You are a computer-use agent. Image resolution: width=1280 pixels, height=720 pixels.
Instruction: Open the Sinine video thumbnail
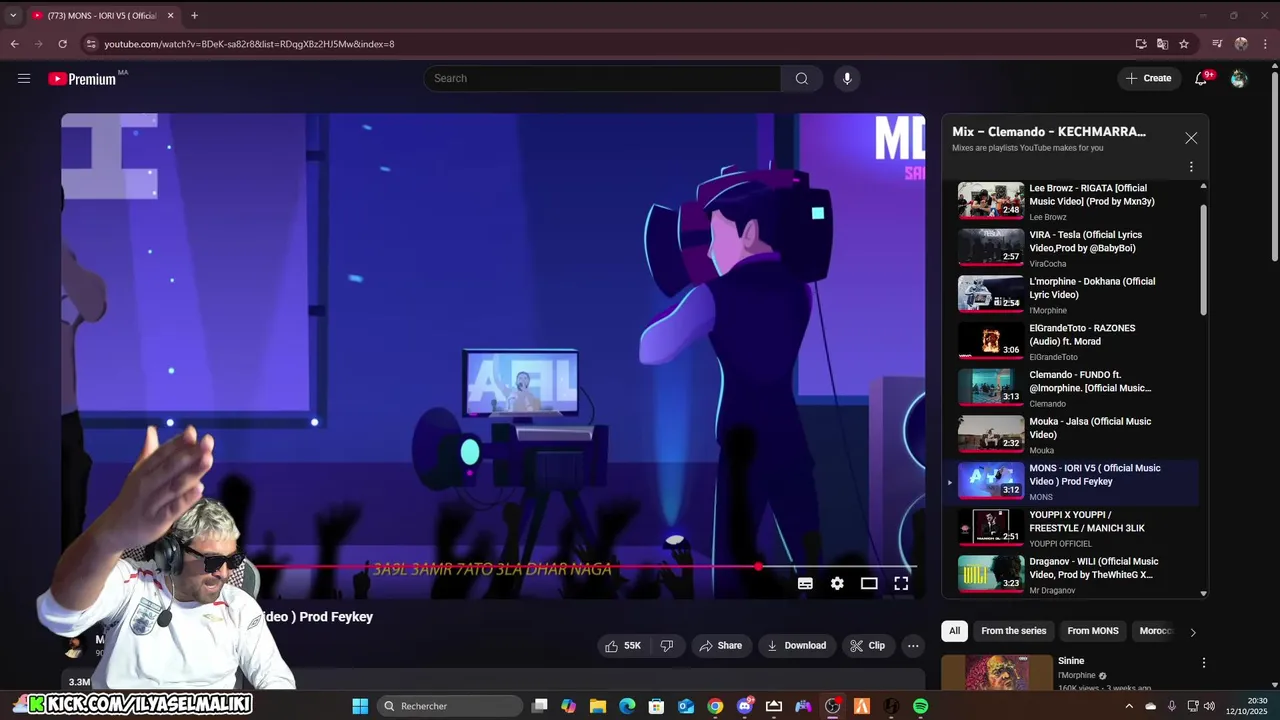pos(997,673)
